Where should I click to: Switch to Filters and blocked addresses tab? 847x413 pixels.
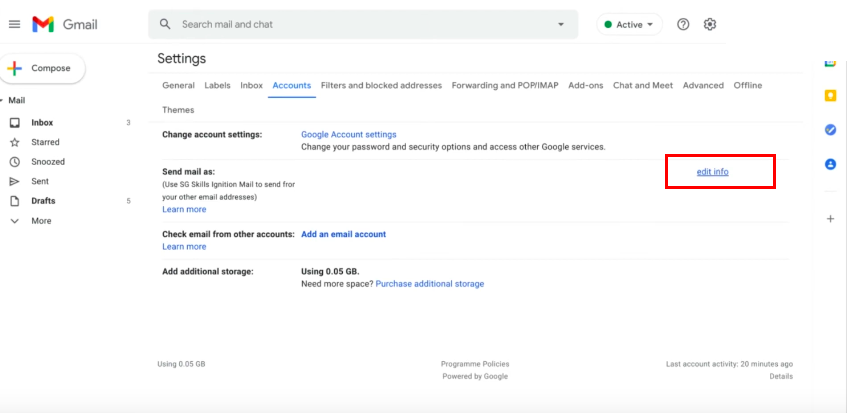pos(381,85)
